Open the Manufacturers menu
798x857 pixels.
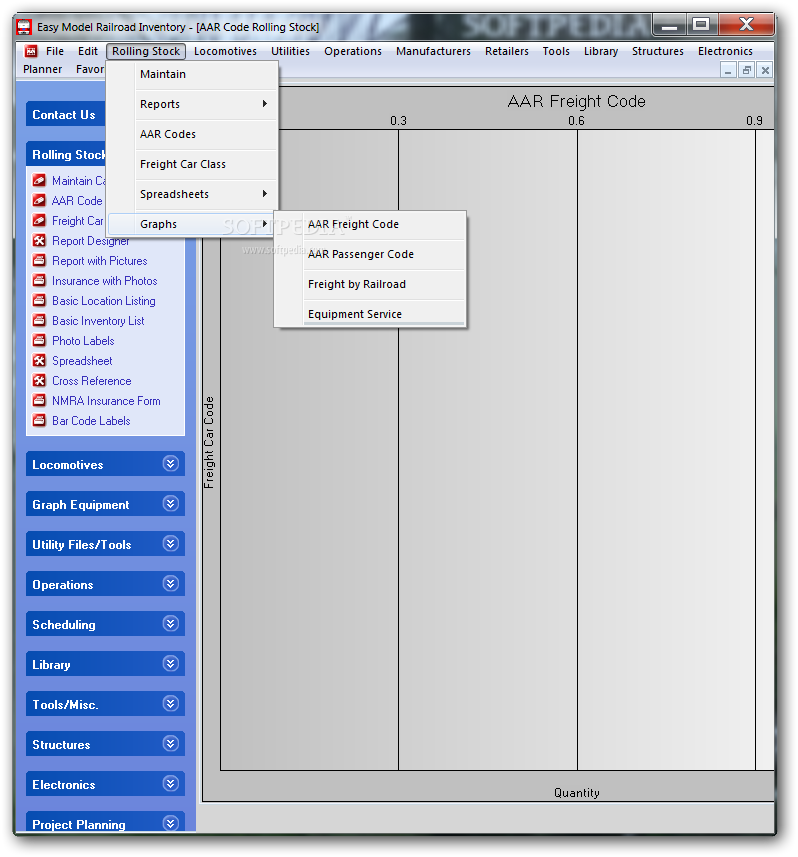(x=433, y=51)
